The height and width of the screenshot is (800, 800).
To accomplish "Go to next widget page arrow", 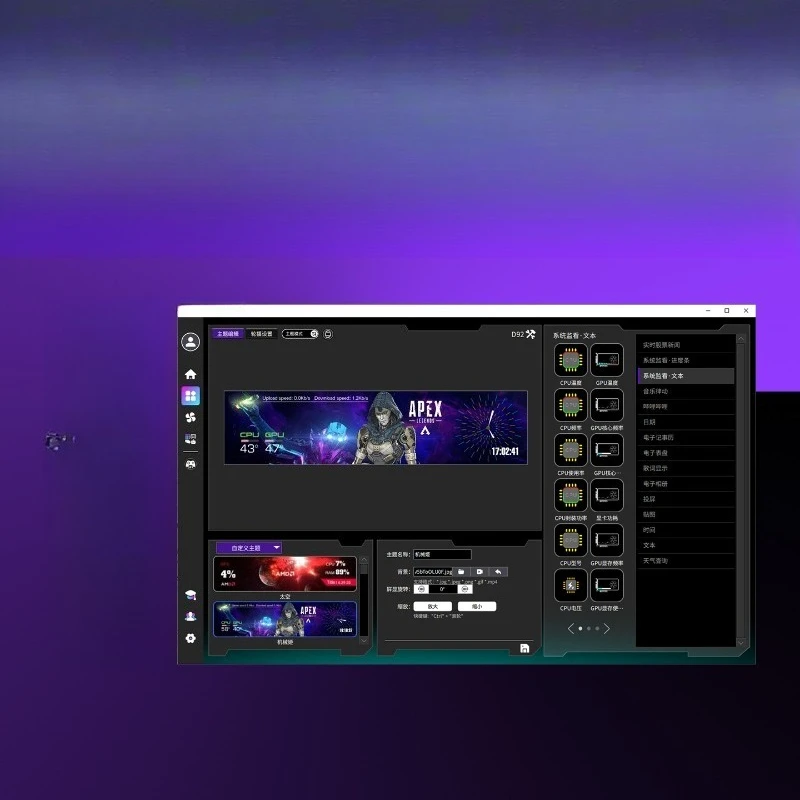I will tap(607, 629).
